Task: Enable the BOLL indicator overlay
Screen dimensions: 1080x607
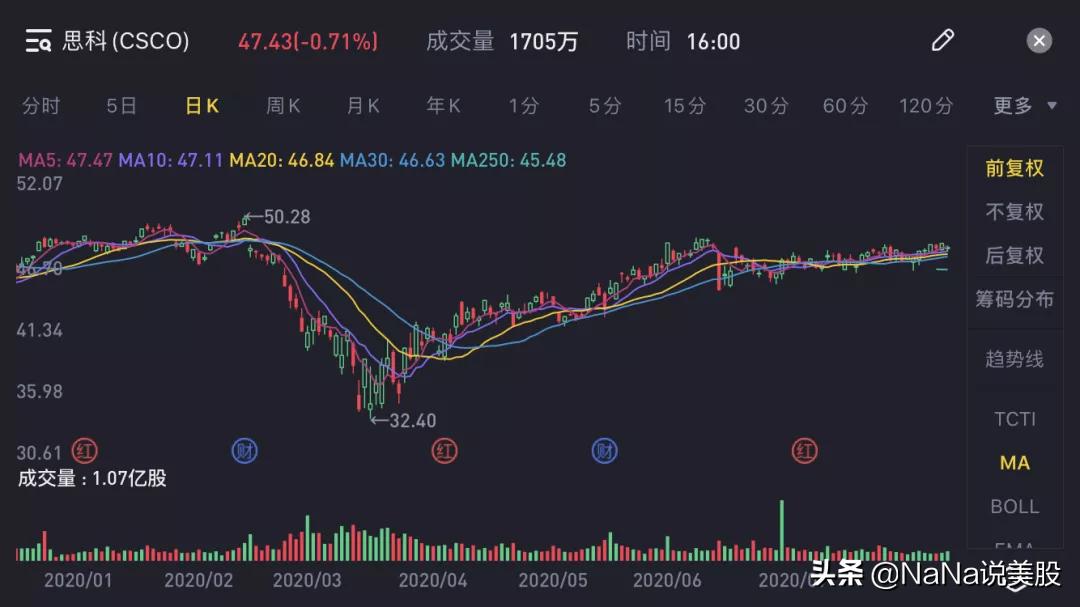Action: 1014,507
